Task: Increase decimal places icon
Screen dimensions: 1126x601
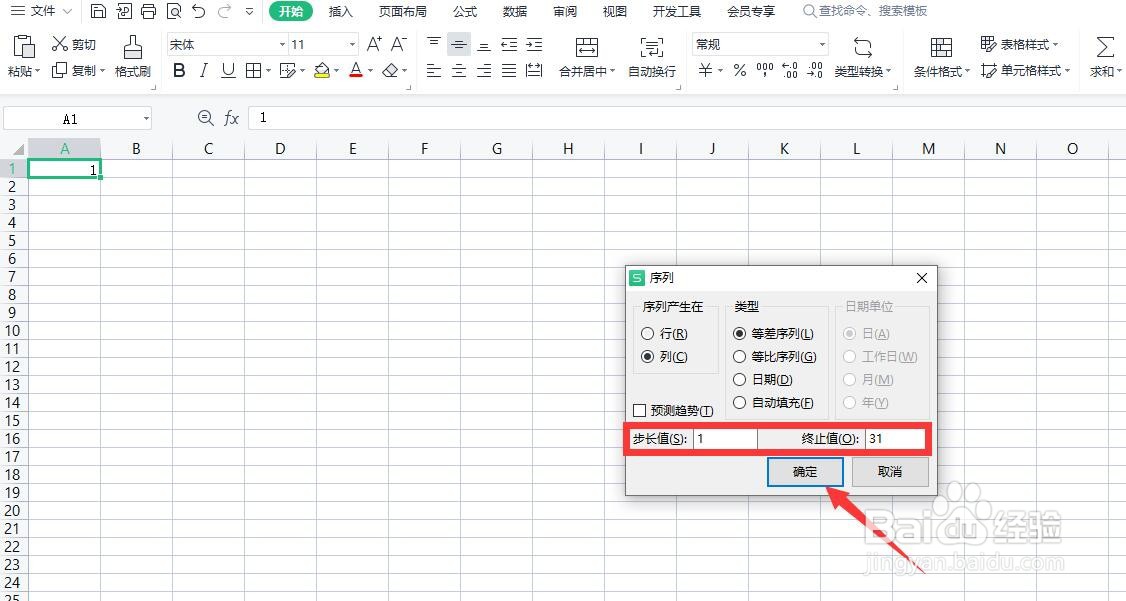Action: [790, 70]
